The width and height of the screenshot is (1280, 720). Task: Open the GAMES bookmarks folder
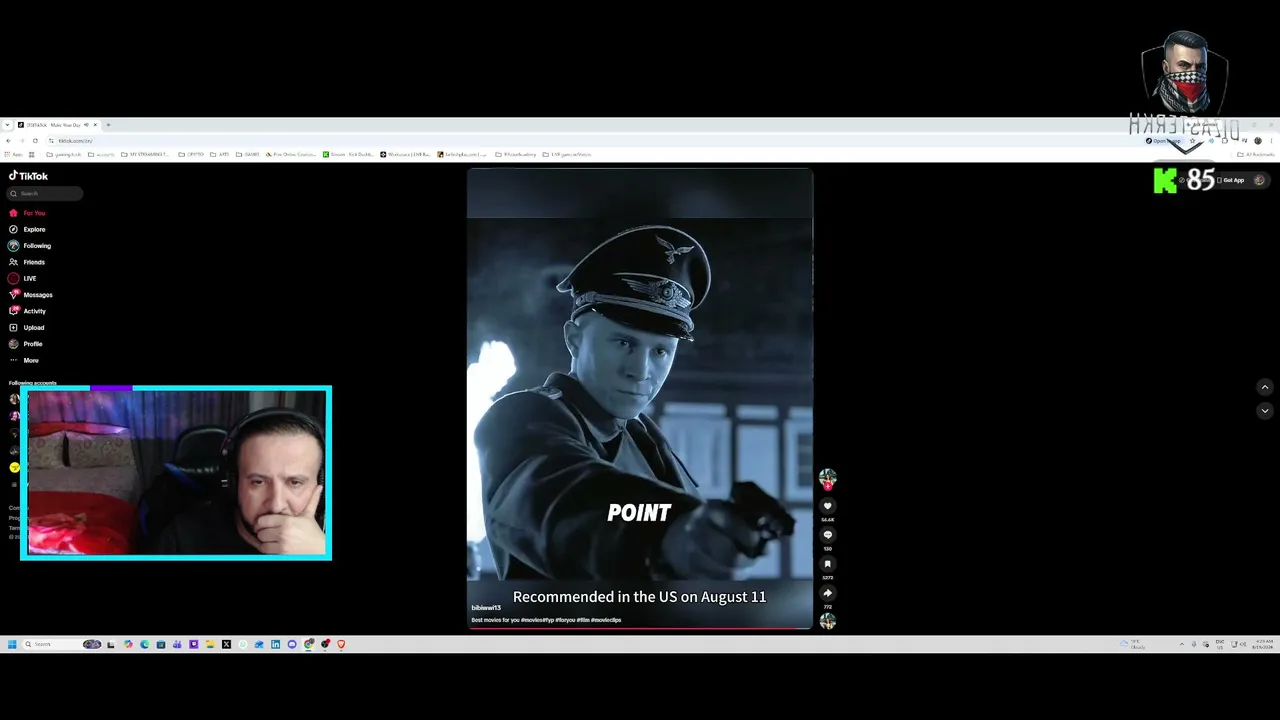click(248, 155)
